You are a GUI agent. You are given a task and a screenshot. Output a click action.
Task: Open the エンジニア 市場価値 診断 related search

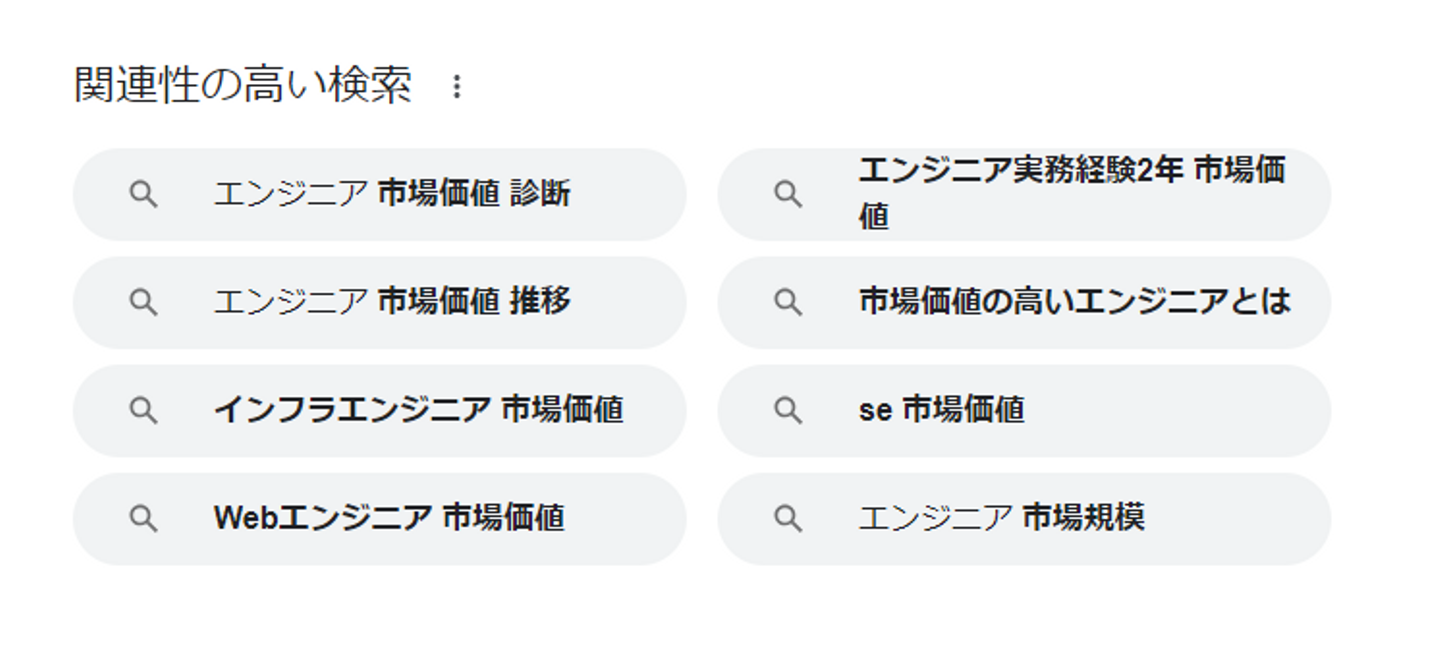(391, 194)
